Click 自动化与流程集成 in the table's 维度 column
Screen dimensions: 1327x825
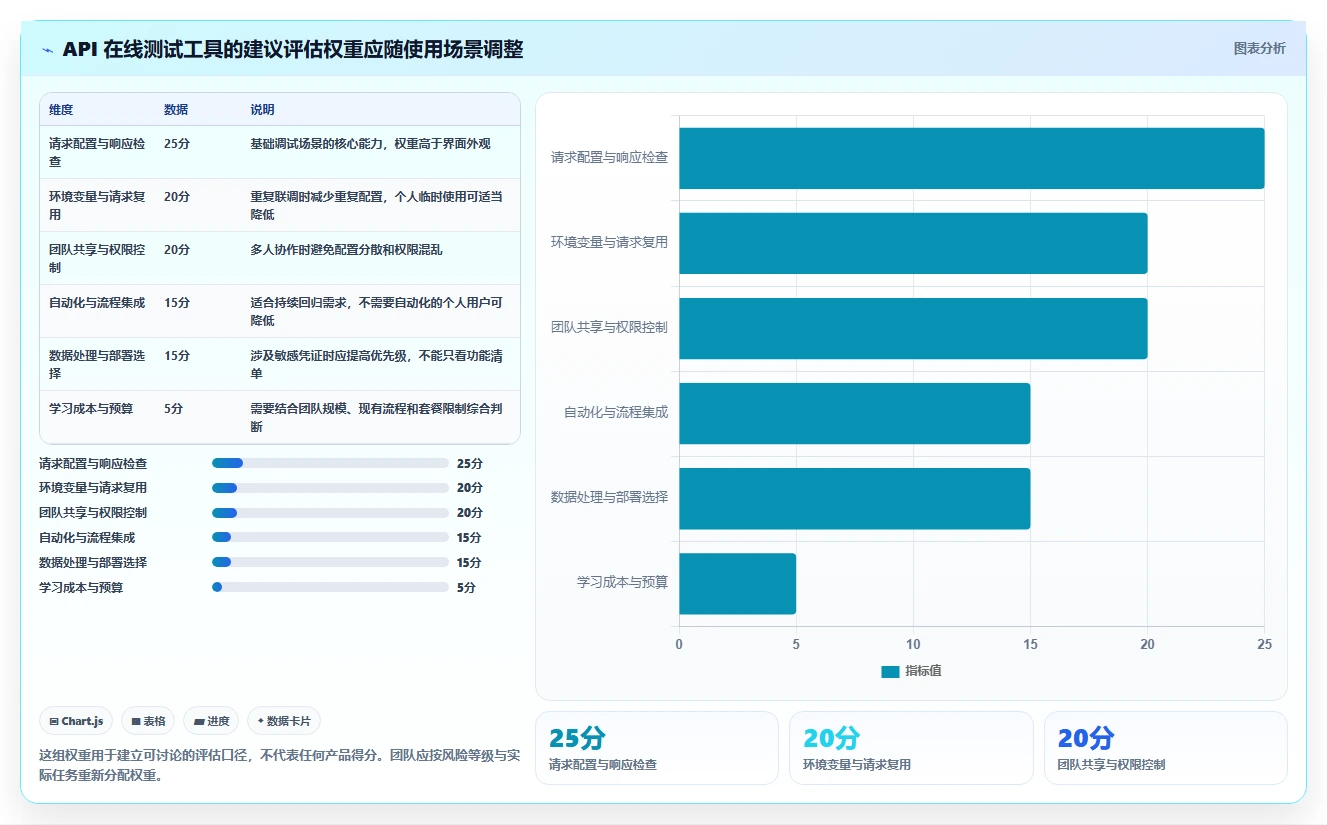(97, 303)
